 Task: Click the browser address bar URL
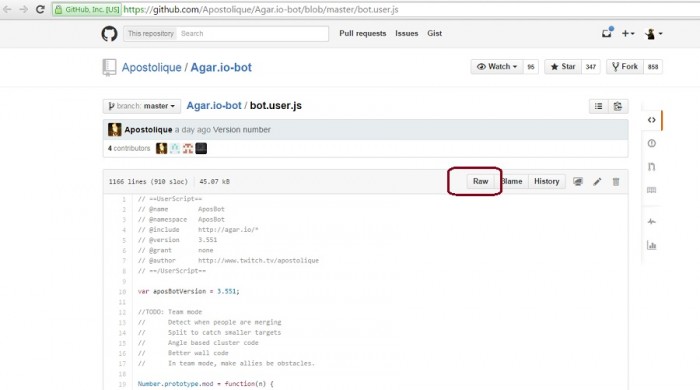260,9
